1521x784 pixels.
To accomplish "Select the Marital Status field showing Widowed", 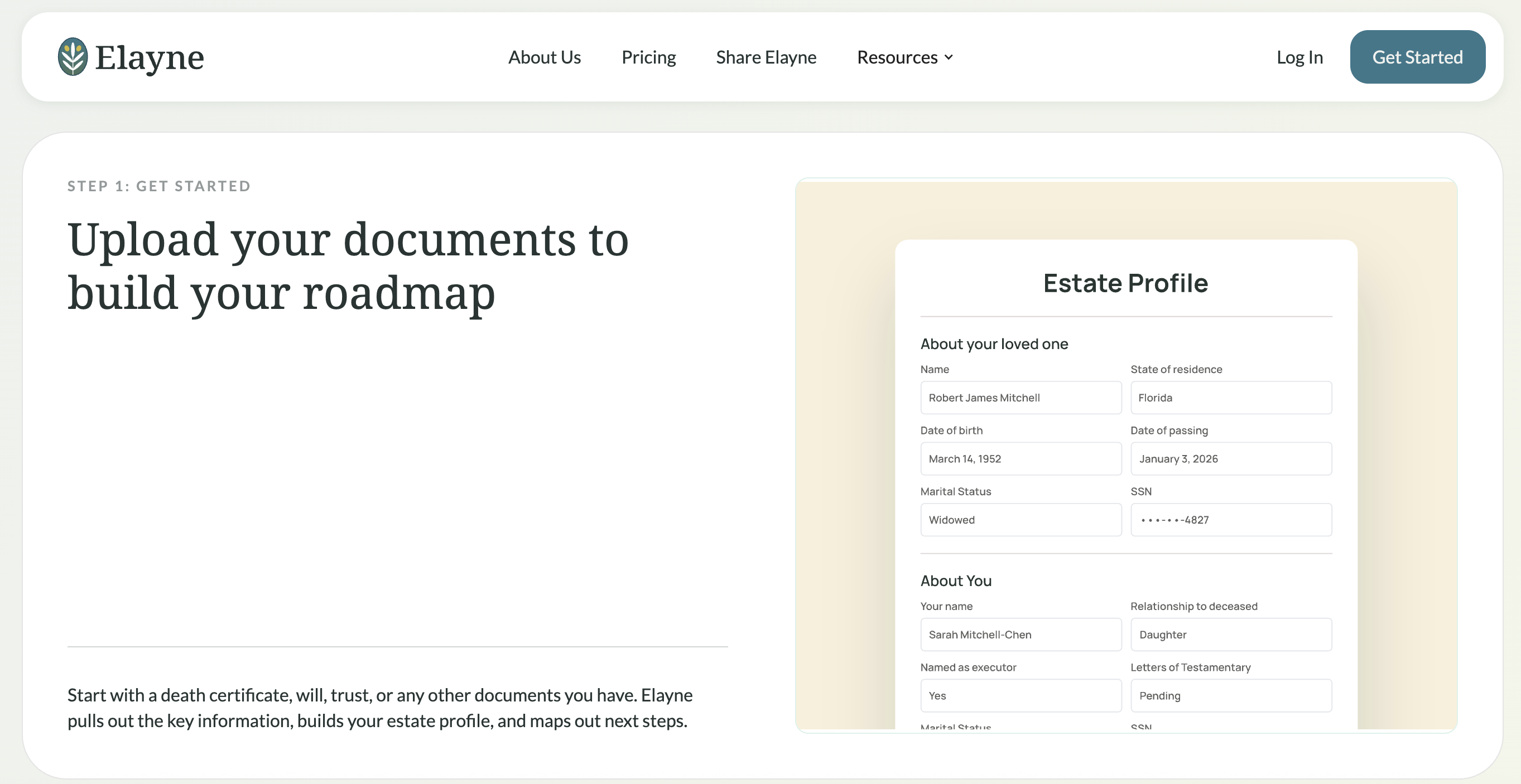I will [1021, 520].
